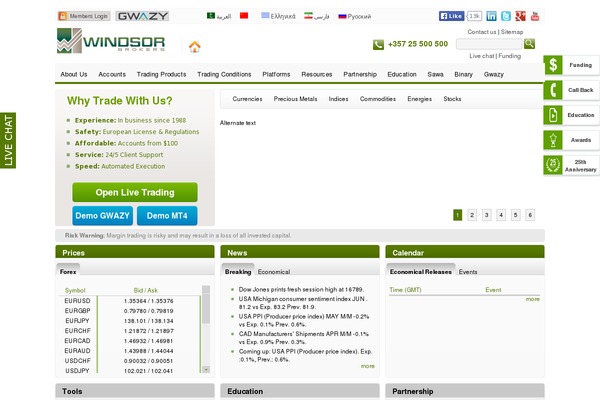Go to slide 4 in pager
The height and width of the screenshot is (400, 600).
click(x=501, y=215)
